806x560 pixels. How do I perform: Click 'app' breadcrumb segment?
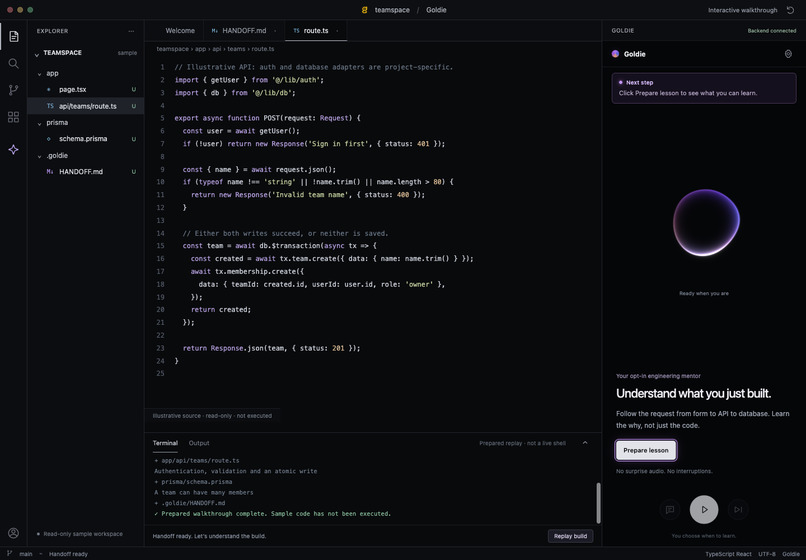click(x=200, y=49)
